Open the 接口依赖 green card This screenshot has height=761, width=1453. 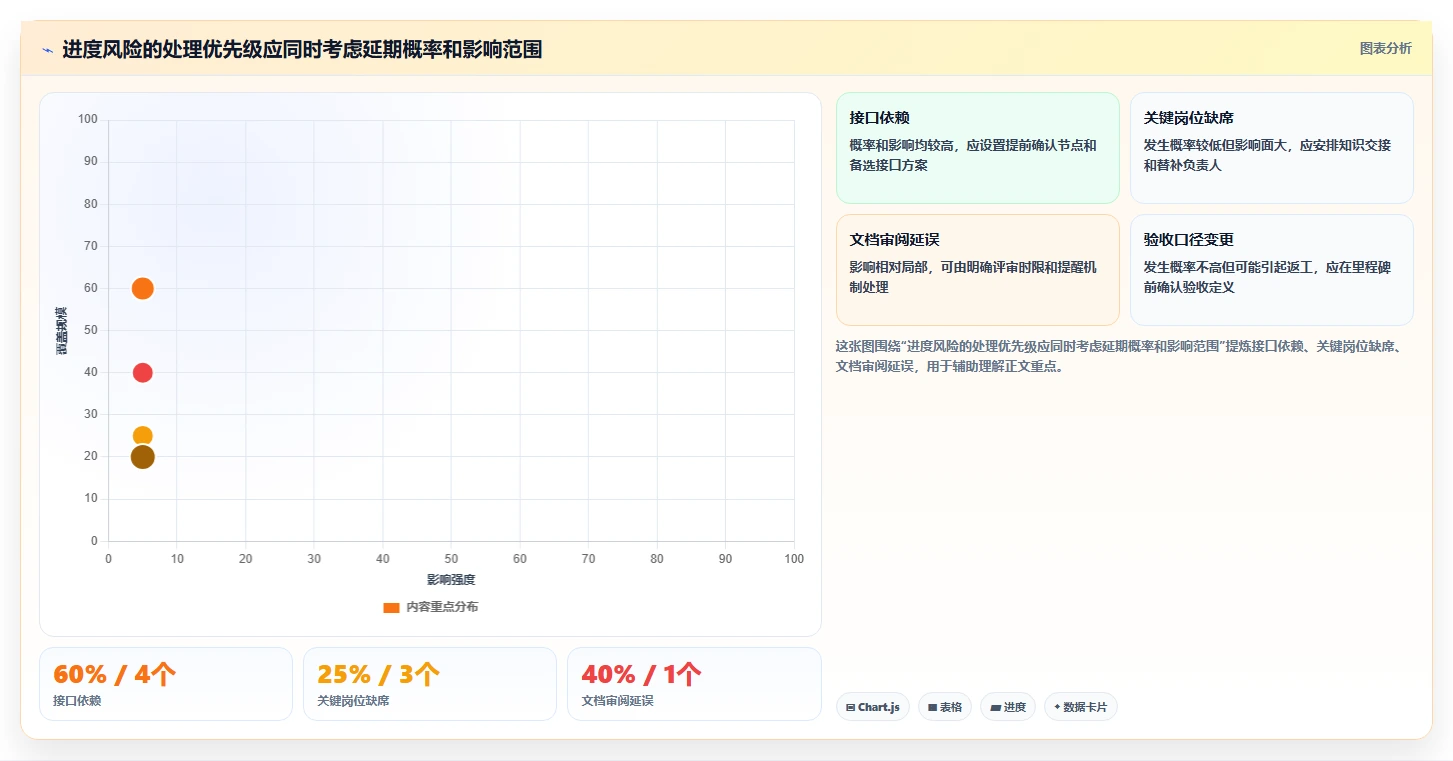pos(977,148)
